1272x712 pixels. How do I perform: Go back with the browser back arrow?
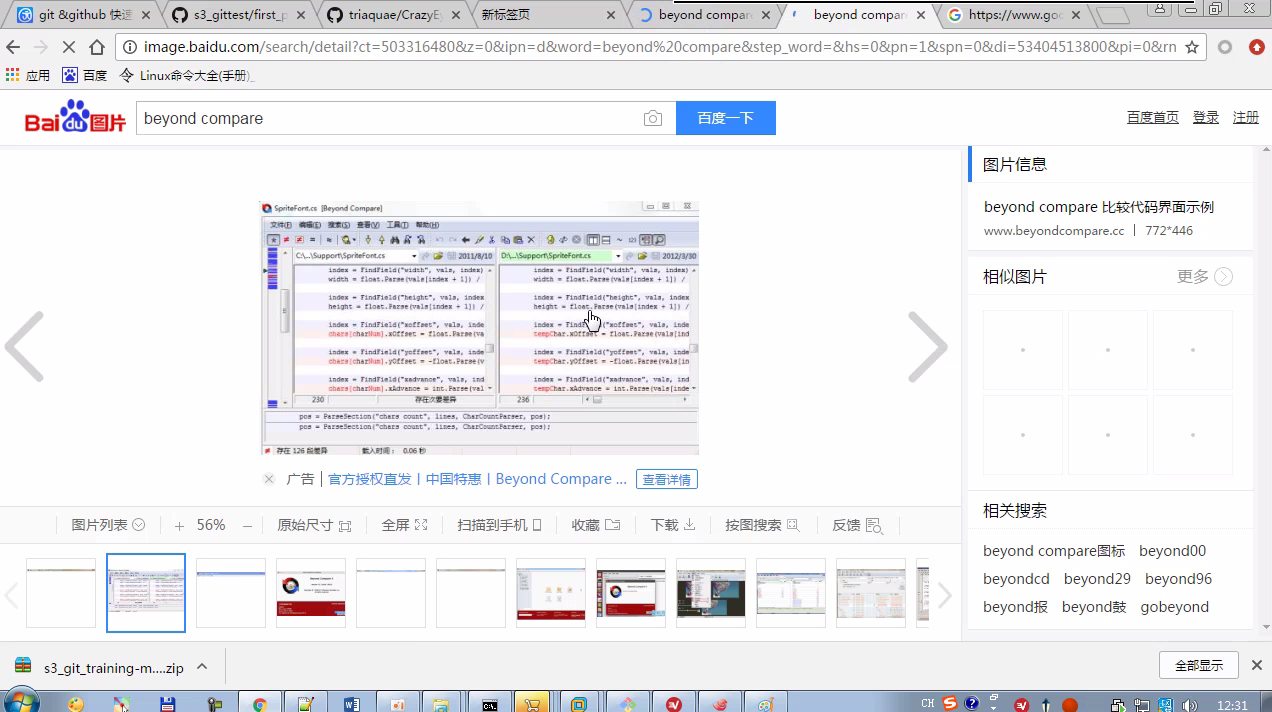tap(13, 47)
